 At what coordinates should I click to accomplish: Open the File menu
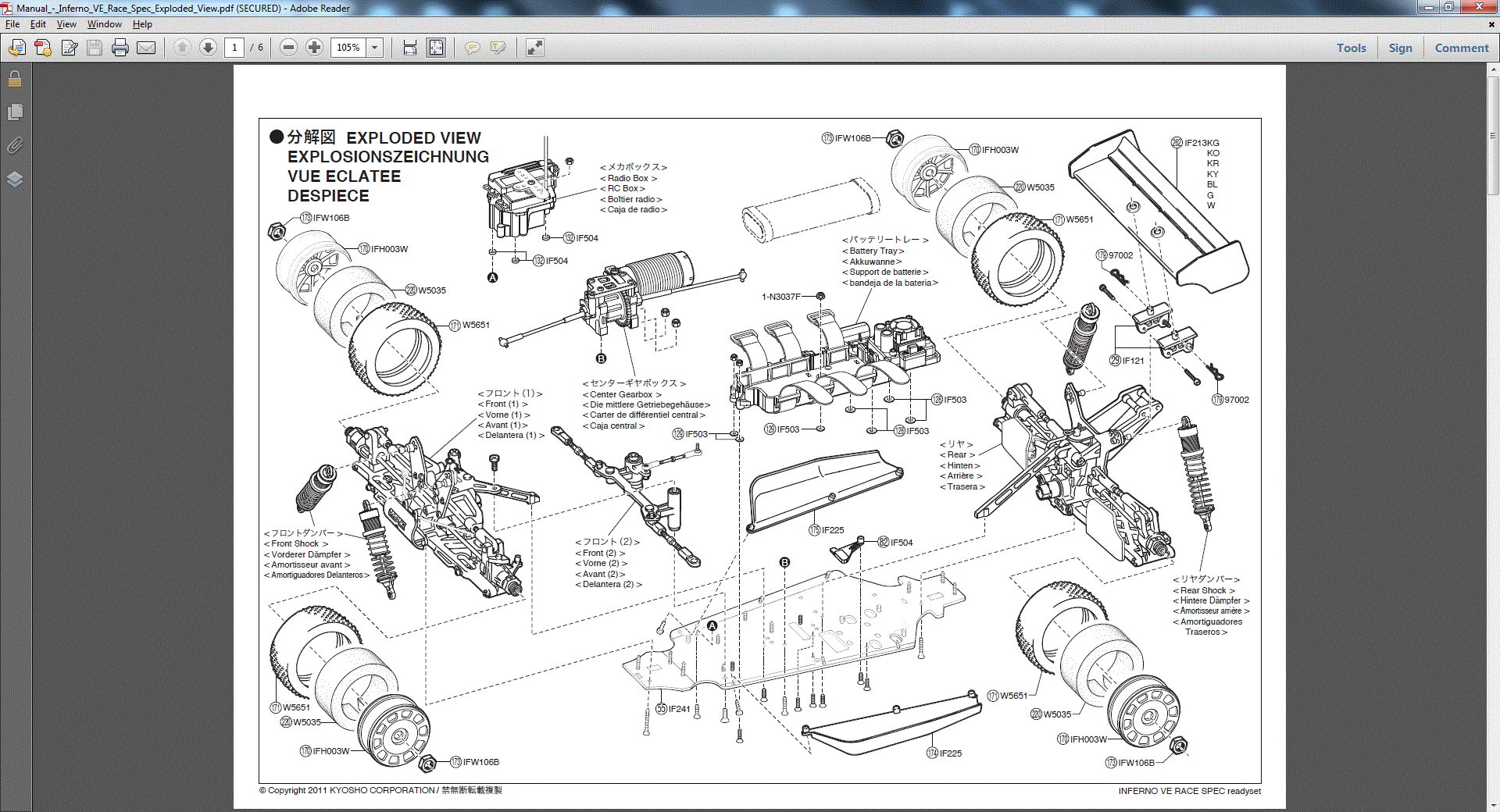click(x=12, y=24)
